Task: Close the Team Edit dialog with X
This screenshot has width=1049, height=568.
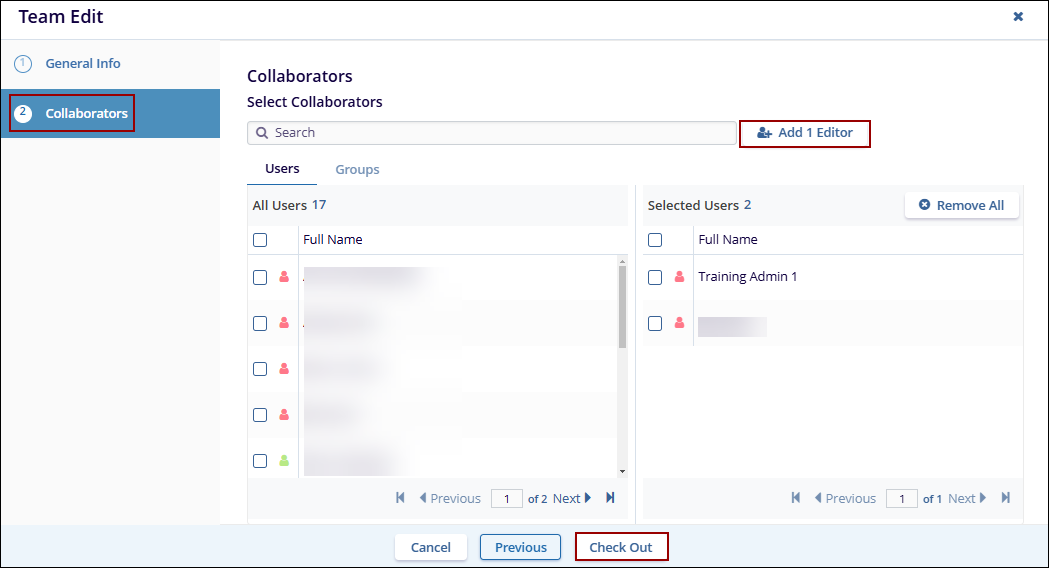Action: pos(1018,17)
